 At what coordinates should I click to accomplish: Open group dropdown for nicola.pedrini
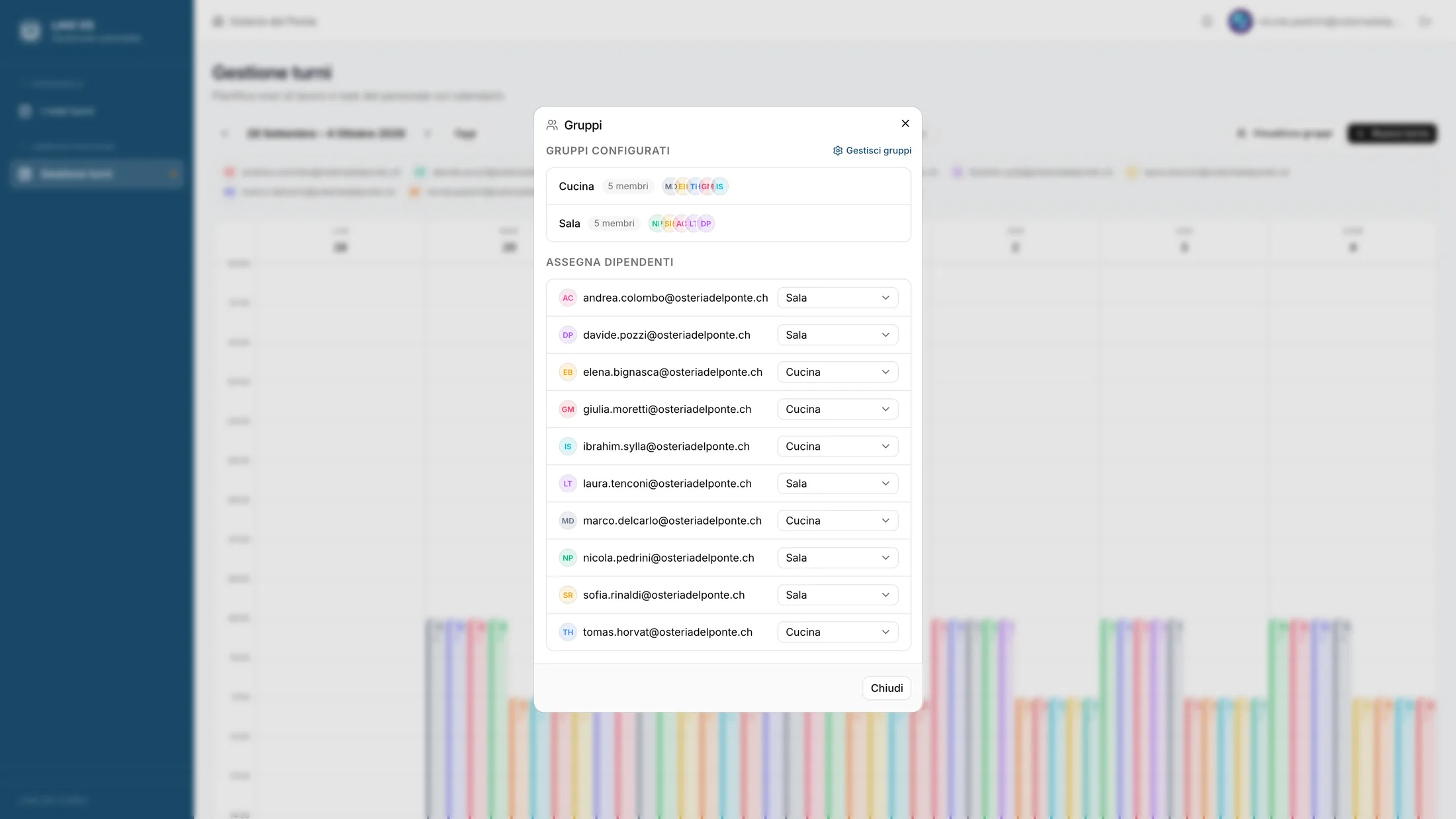[837, 558]
